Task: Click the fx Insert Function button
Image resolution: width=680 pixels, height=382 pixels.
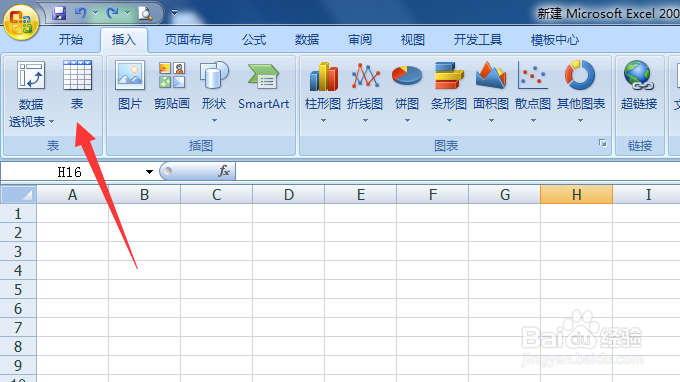Action: pyautogui.click(x=224, y=171)
